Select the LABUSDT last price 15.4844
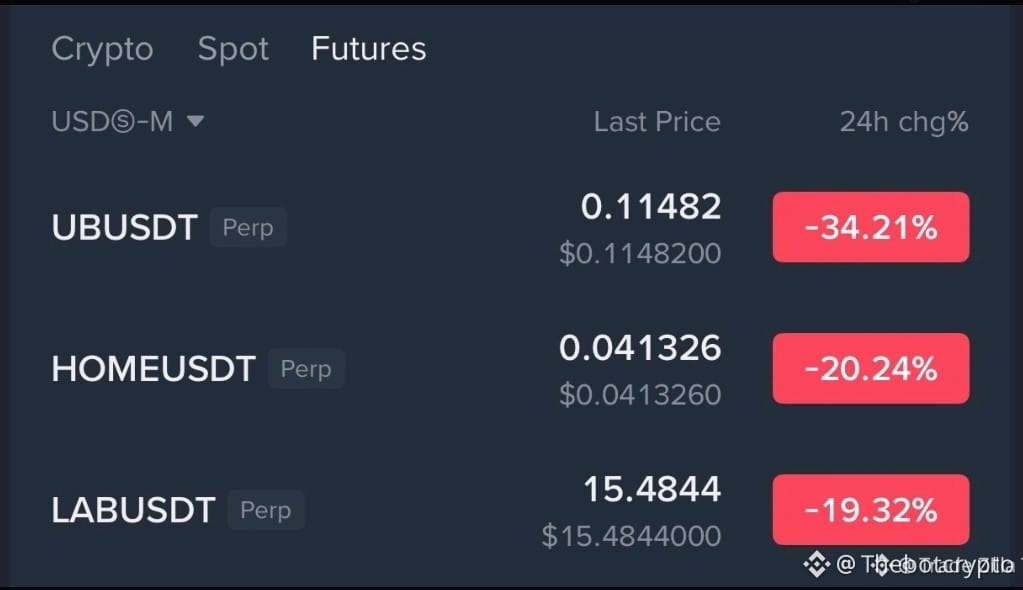1023x590 pixels. (x=652, y=489)
